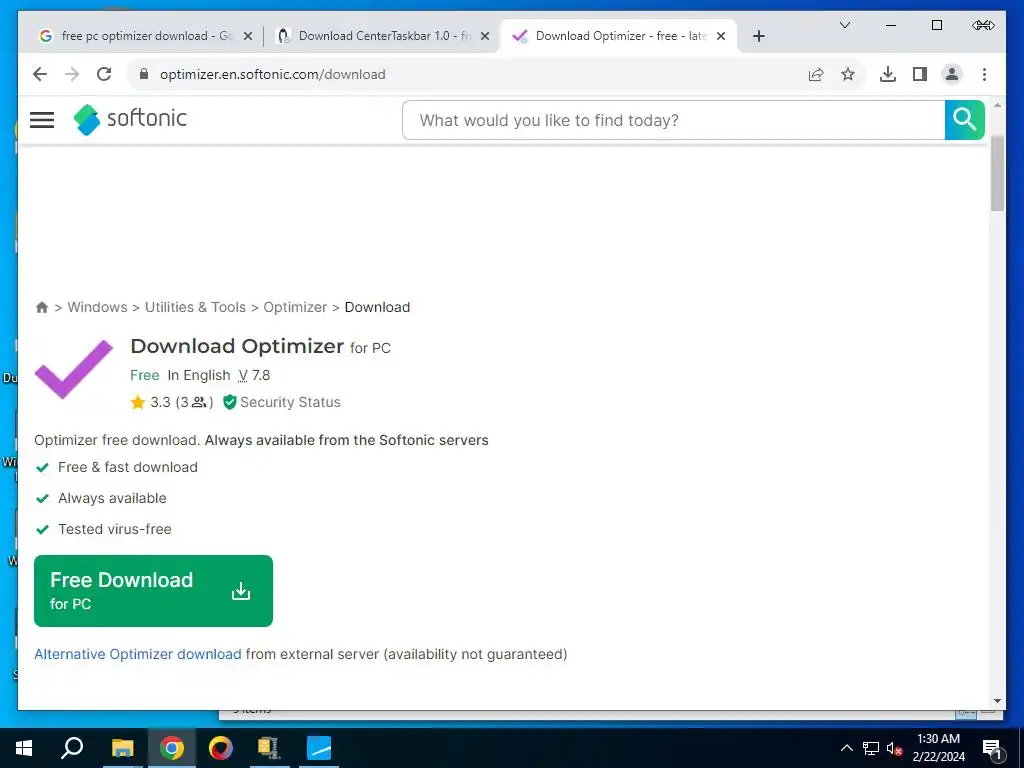Click the padlock site info icon
The width and height of the screenshot is (1024, 768).
point(144,74)
